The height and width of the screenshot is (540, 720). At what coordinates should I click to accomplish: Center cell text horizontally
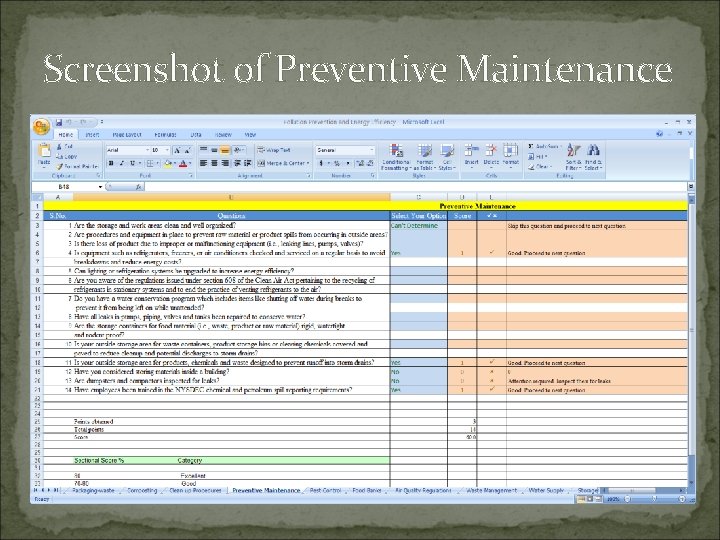point(214,163)
